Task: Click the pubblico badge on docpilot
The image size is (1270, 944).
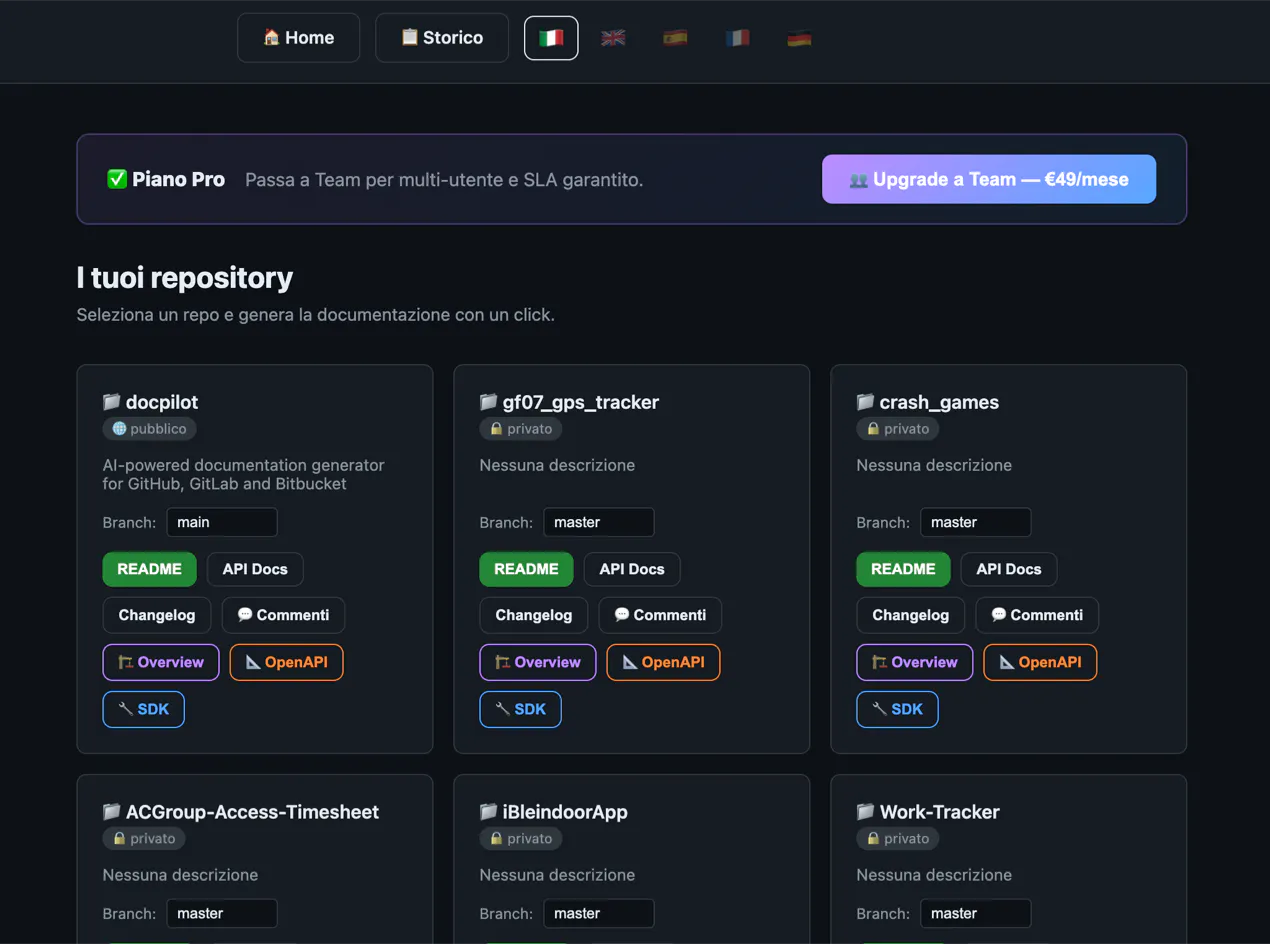Action: click(150, 429)
